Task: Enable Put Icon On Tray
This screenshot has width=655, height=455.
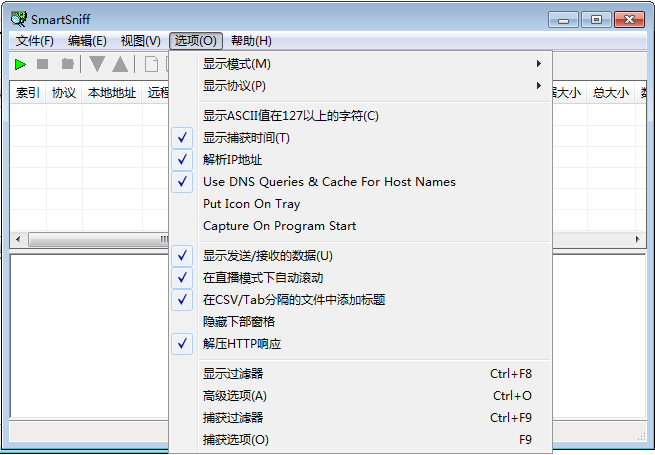Action: coord(361,204)
